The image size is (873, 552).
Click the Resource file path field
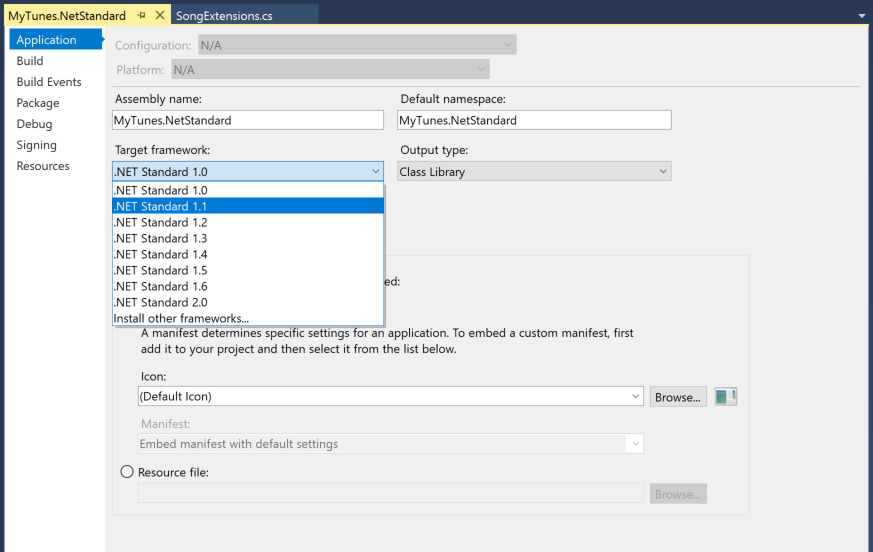click(390, 494)
